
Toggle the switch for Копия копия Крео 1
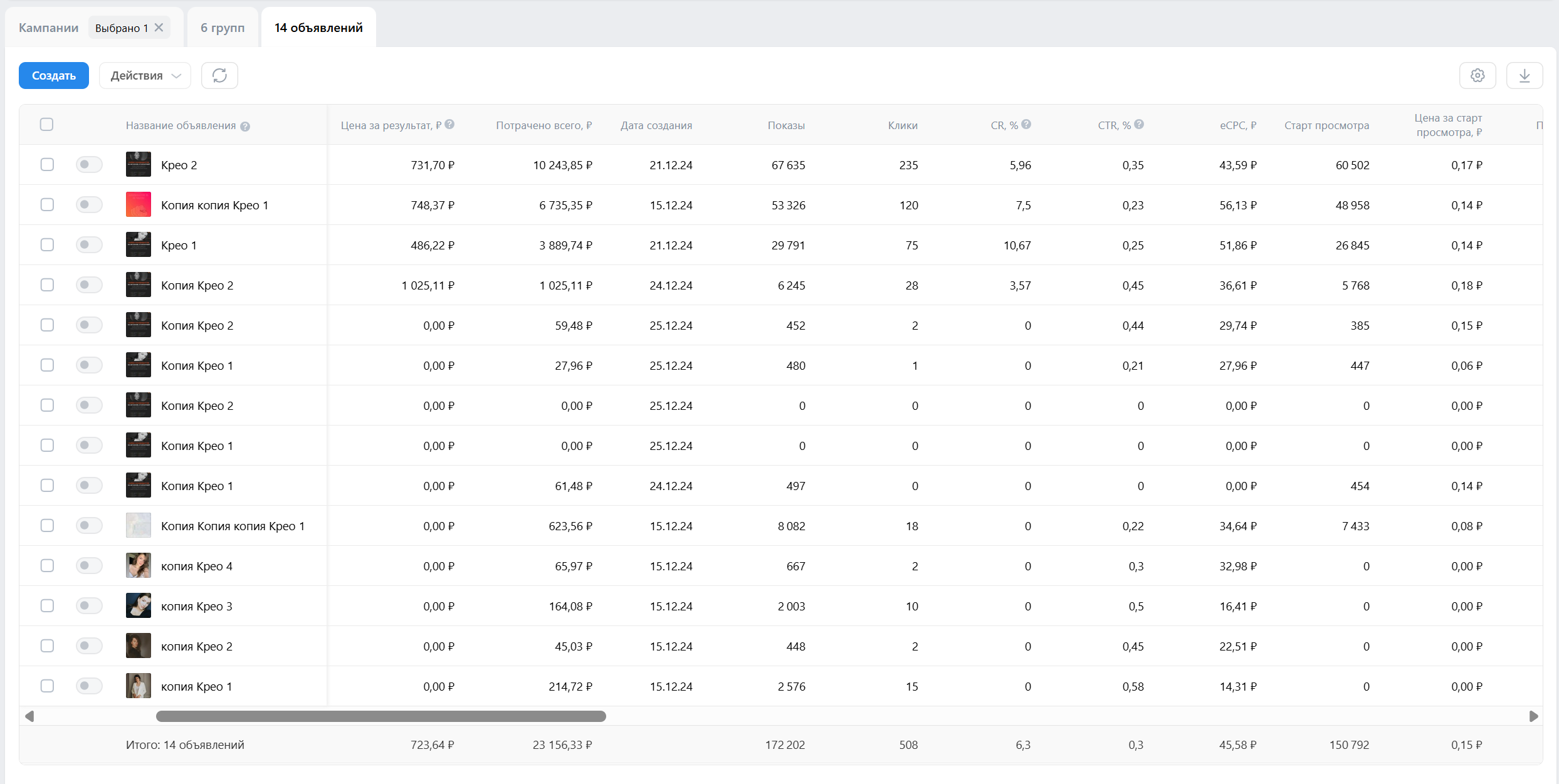89,205
